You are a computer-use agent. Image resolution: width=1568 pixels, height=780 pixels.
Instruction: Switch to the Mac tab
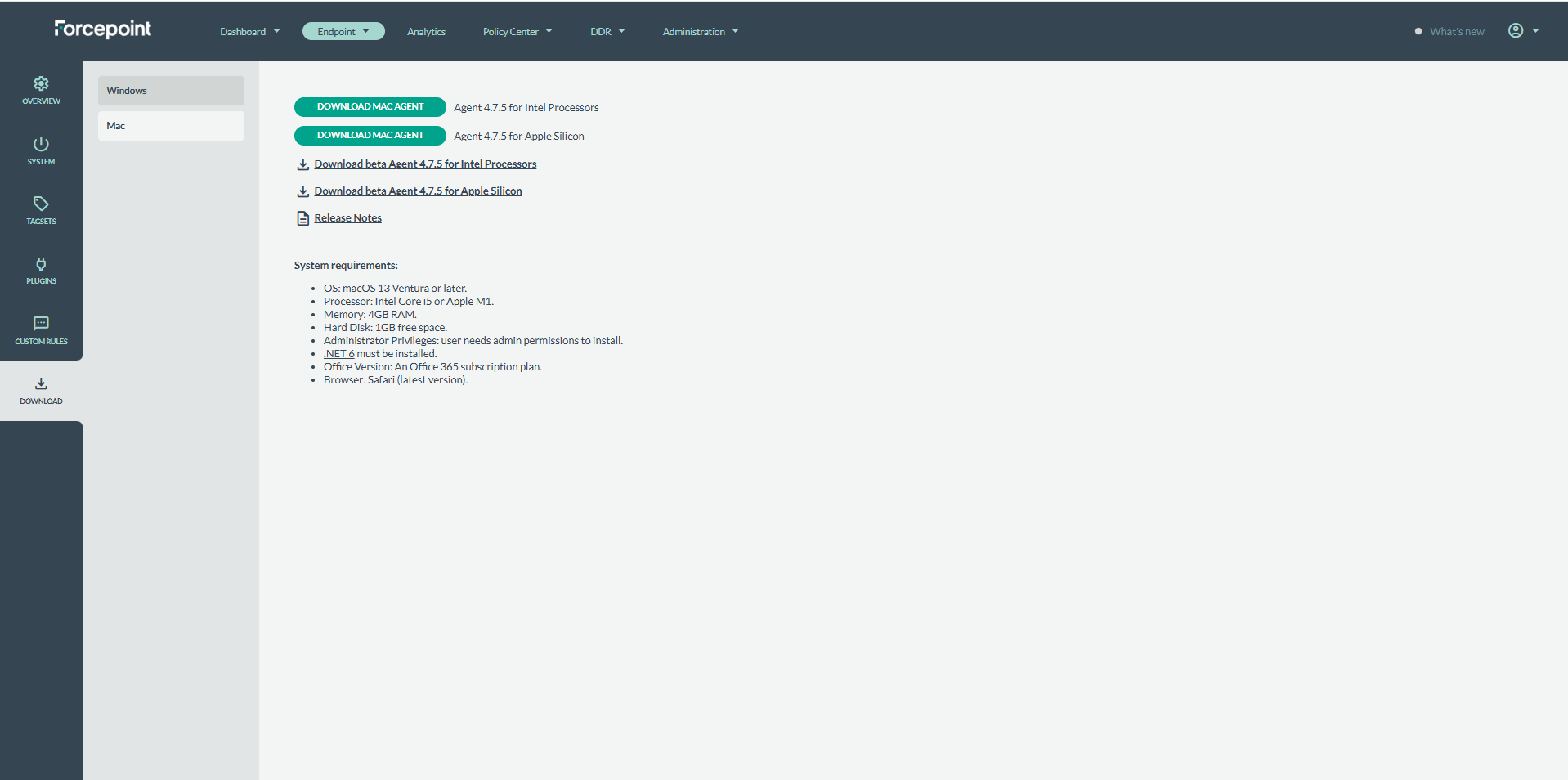(x=171, y=126)
